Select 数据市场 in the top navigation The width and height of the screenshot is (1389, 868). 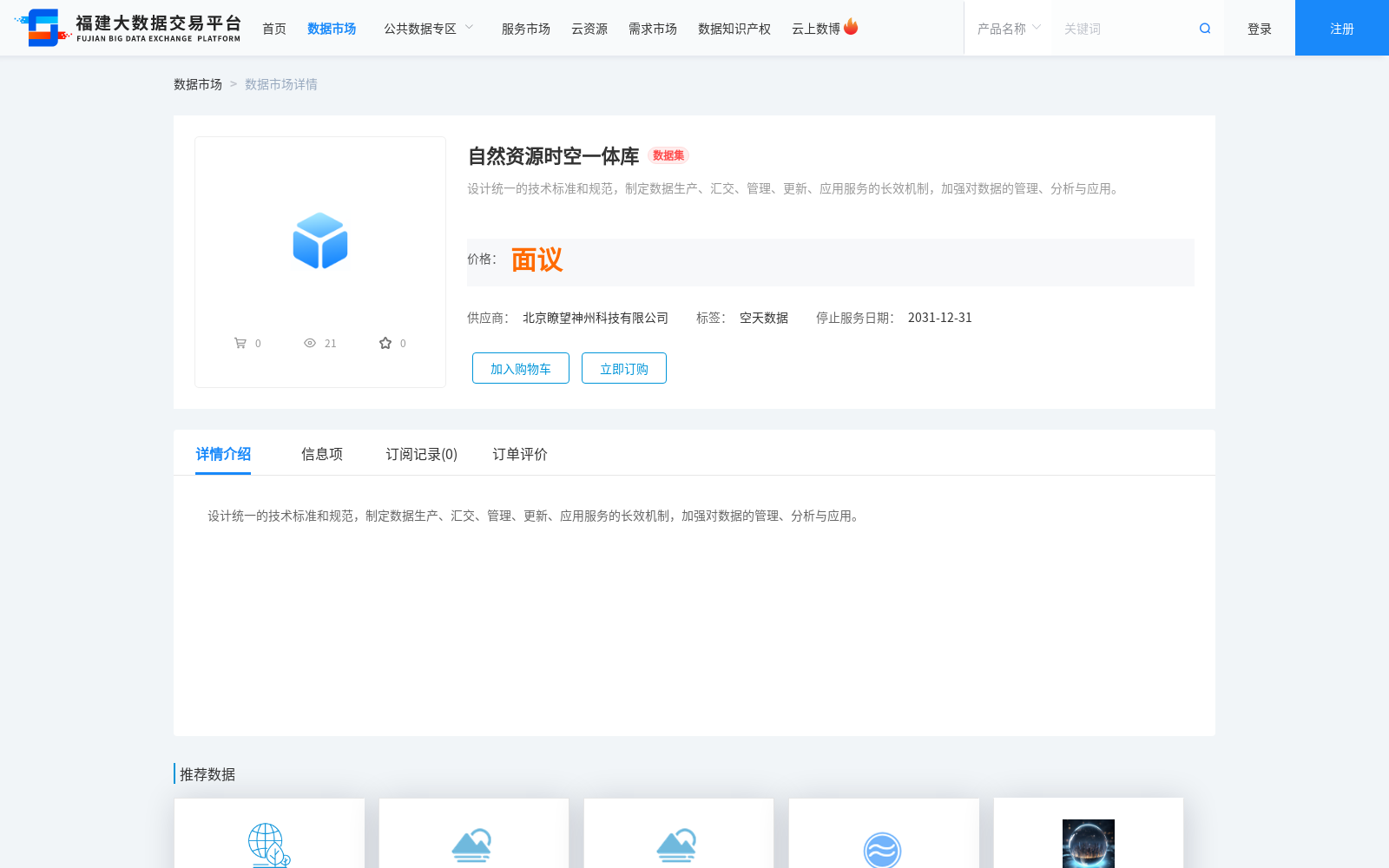coord(332,29)
